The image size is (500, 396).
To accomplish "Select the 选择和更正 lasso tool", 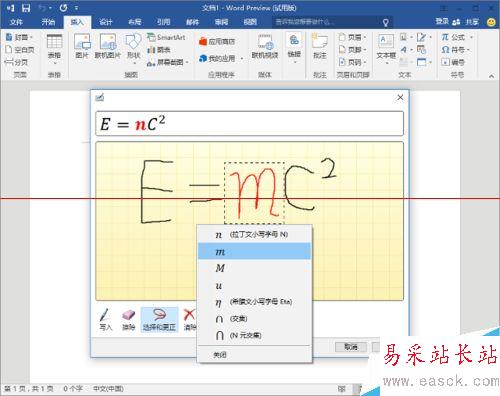I will click(159, 320).
